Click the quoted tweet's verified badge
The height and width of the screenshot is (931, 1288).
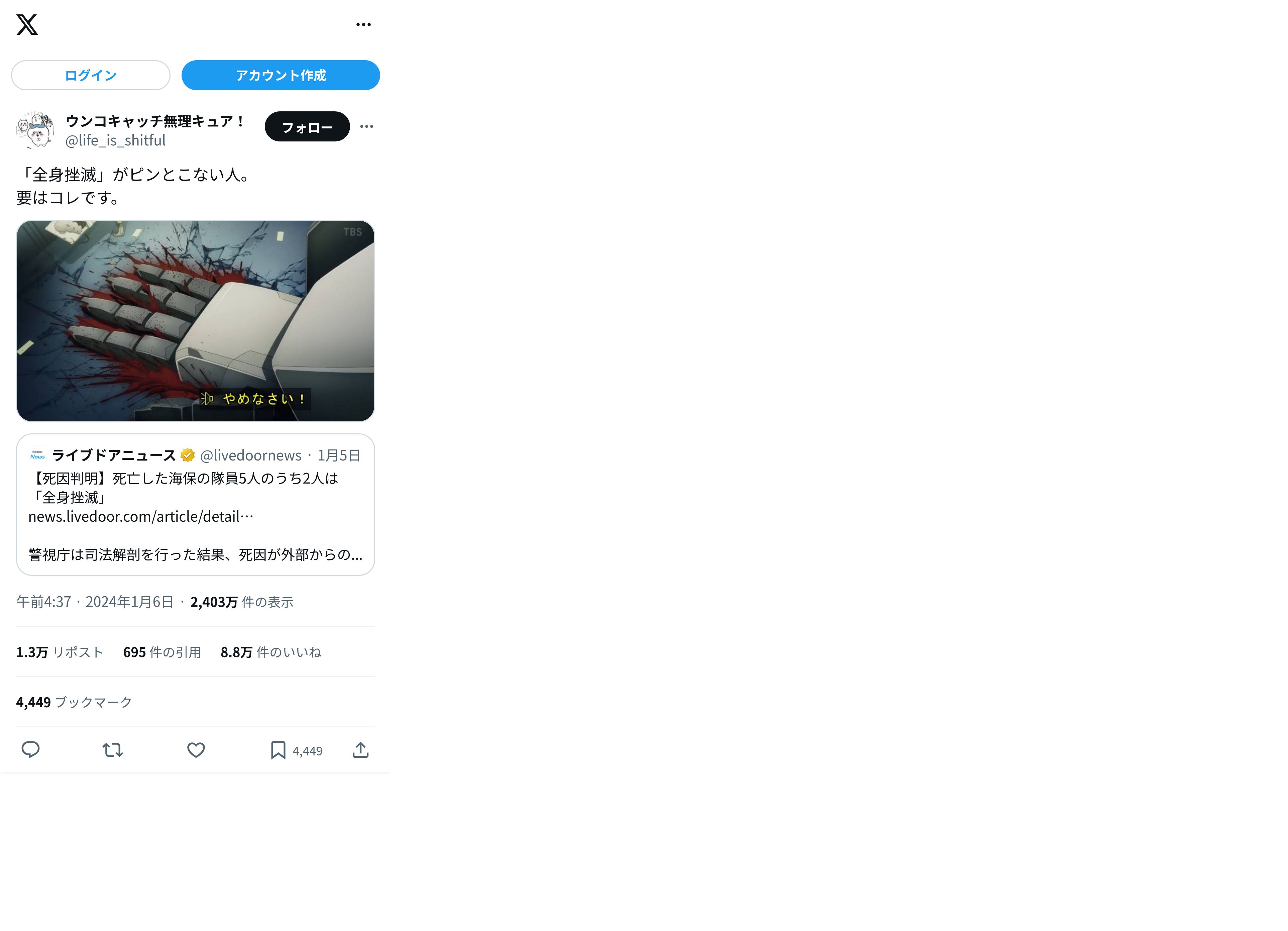187,455
